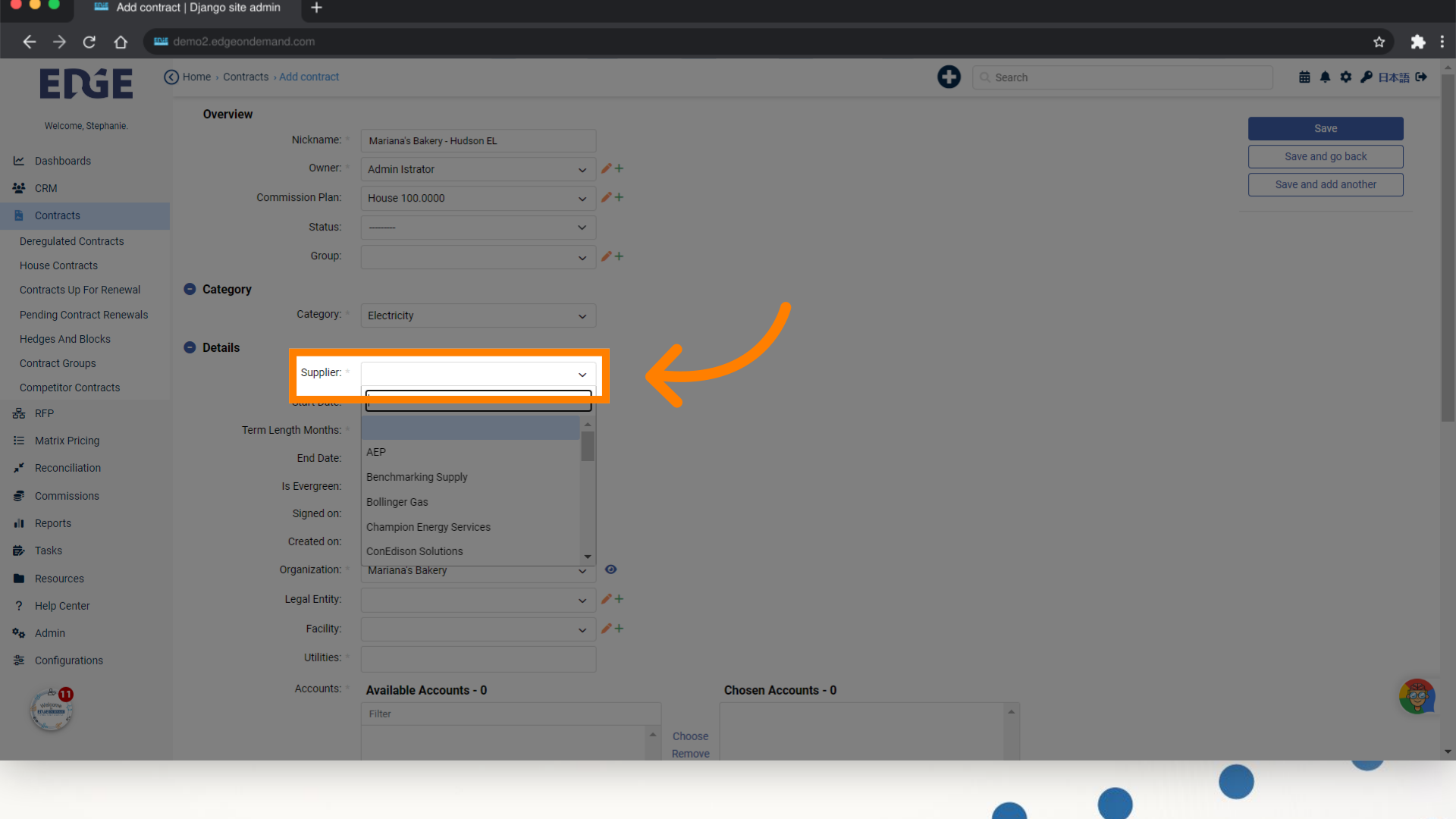Open the chat assistant avatar icon
The height and width of the screenshot is (819, 1456).
click(1417, 696)
